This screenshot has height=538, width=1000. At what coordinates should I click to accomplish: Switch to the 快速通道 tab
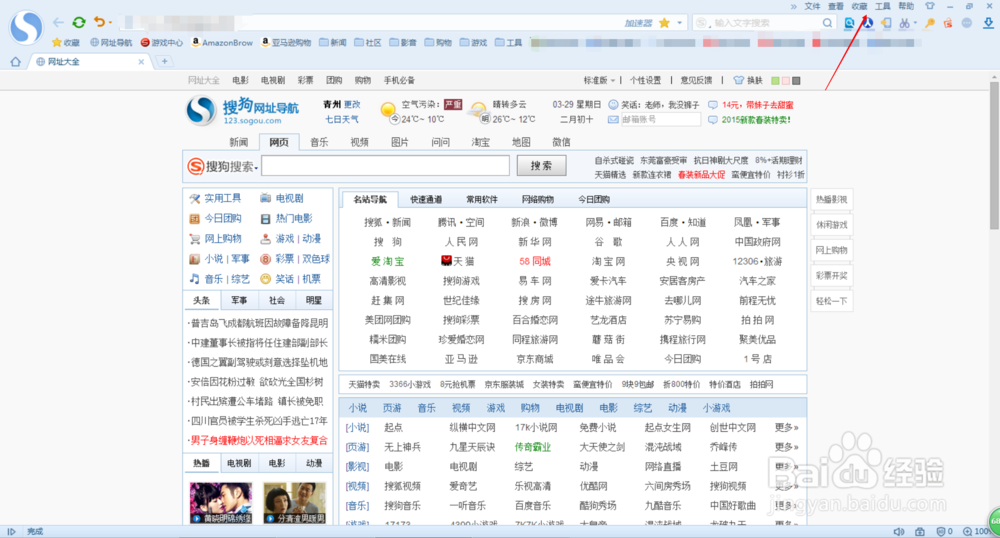426,200
